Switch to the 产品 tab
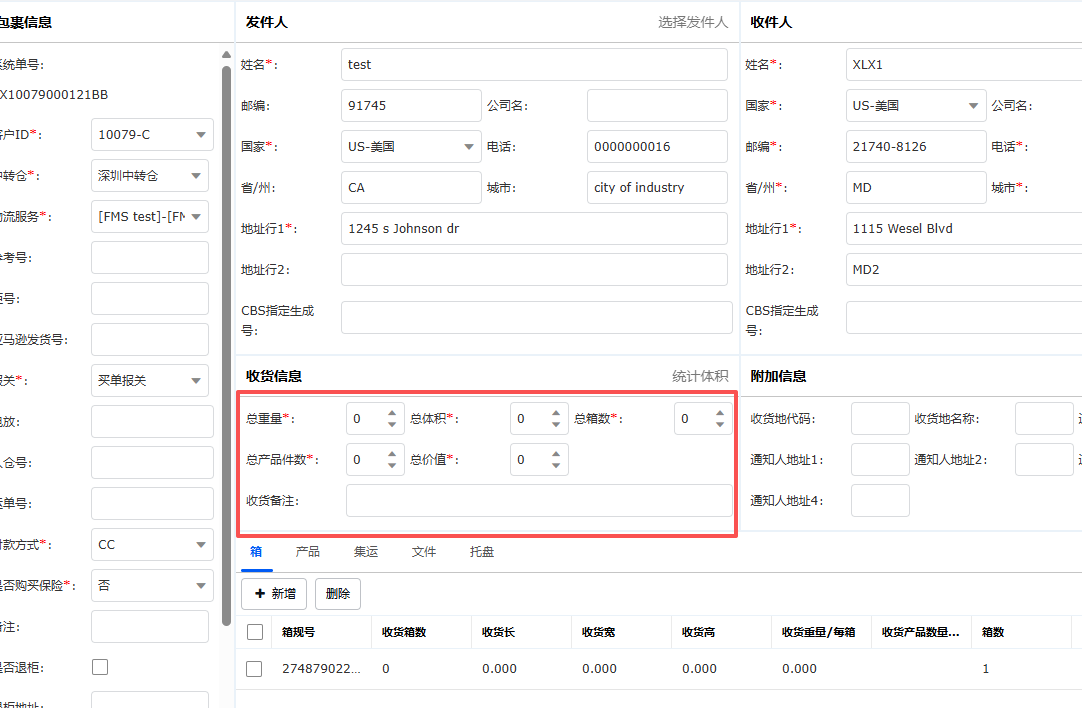The image size is (1082, 708). click(x=307, y=552)
